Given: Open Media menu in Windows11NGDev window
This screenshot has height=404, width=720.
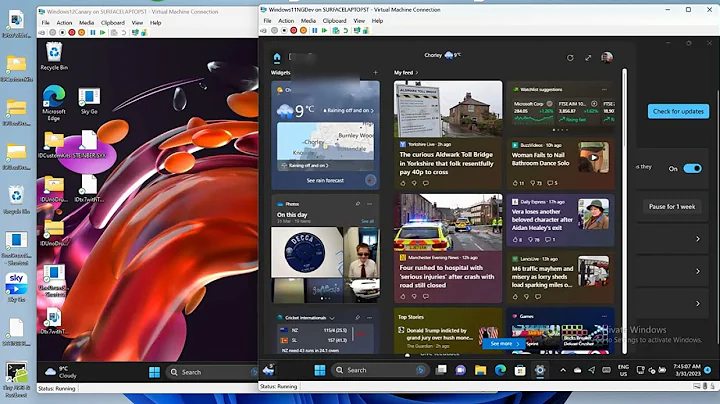Looking at the screenshot, I should click(308, 21).
